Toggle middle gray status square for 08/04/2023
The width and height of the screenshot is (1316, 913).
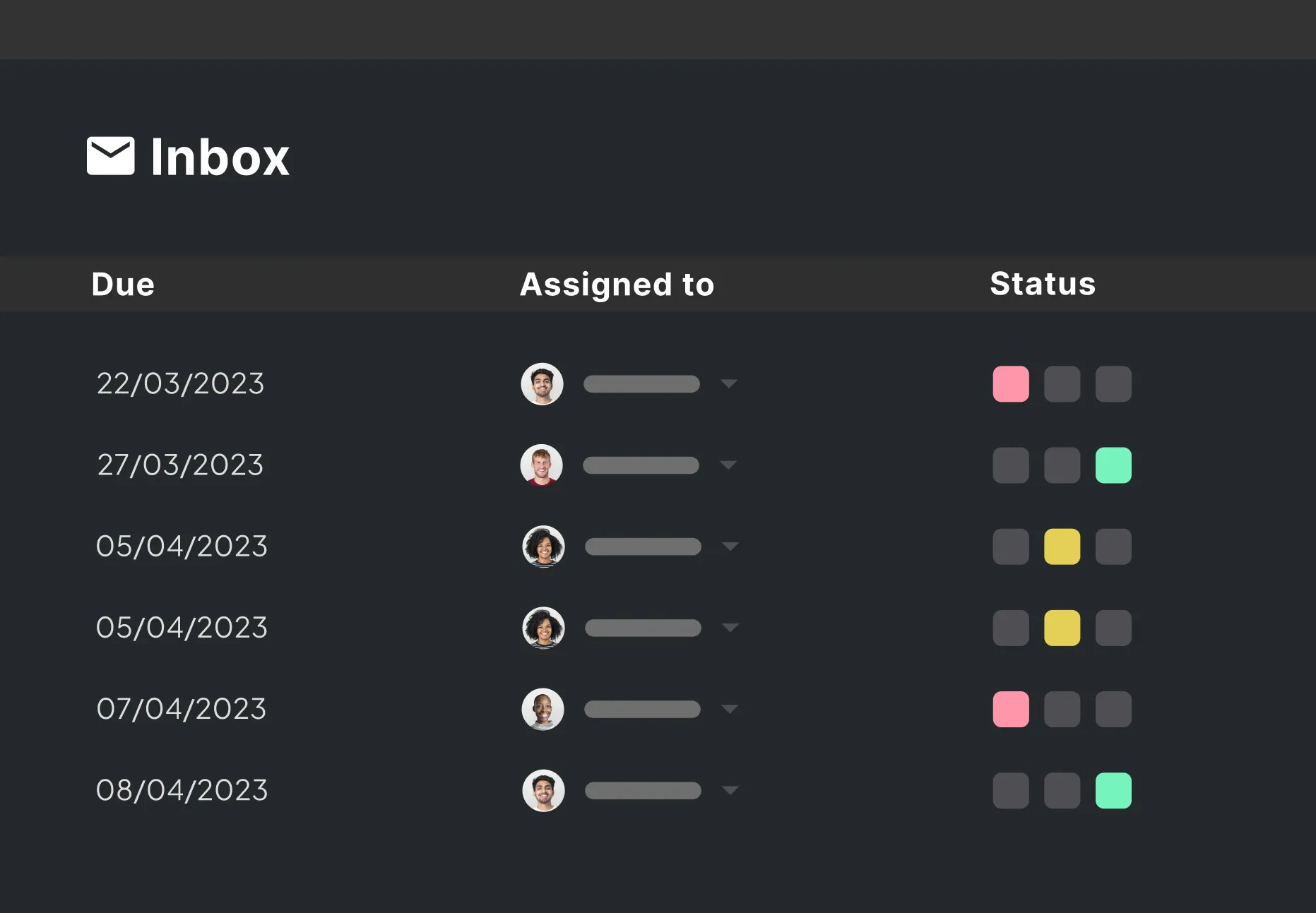(x=1062, y=790)
